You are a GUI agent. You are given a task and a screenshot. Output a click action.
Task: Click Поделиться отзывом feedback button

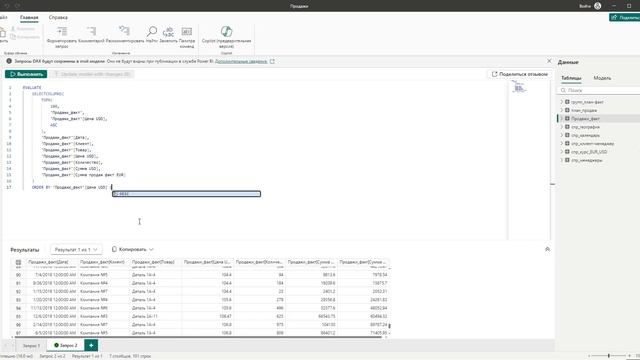click(520, 74)
